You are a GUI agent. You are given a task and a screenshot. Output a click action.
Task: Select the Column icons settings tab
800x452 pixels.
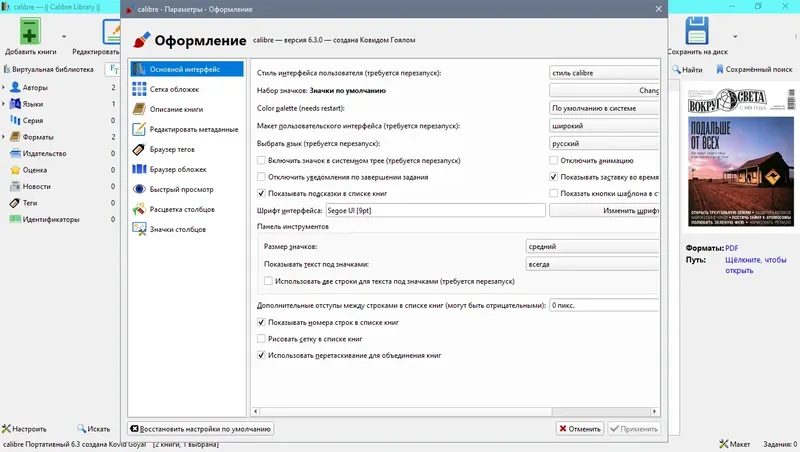187,229
